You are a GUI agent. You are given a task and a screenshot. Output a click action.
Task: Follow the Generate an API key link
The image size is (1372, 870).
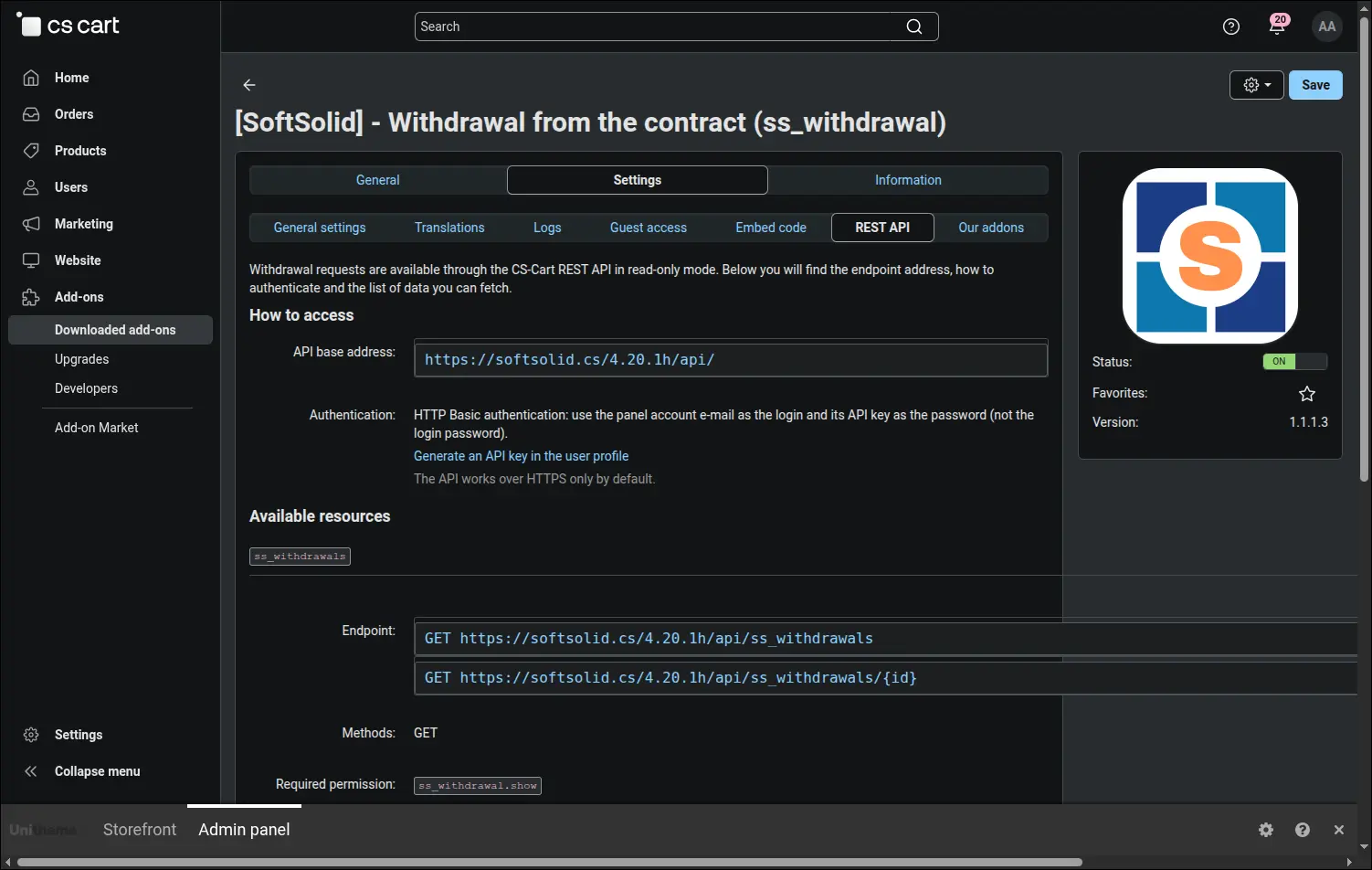pos(522,456)
